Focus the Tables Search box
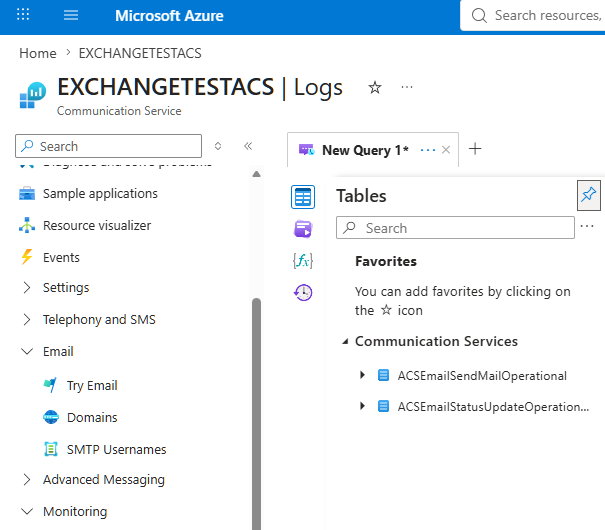Image resolution: width=605 pixels, height=530 pixels. point(455,228)
